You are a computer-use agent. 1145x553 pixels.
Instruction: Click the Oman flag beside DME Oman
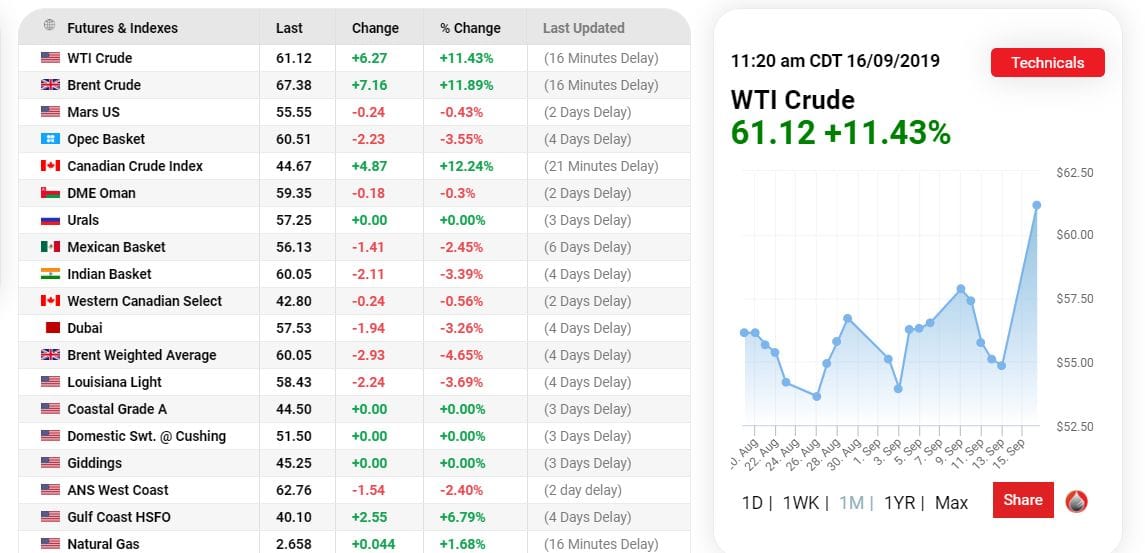click(50, 193)
